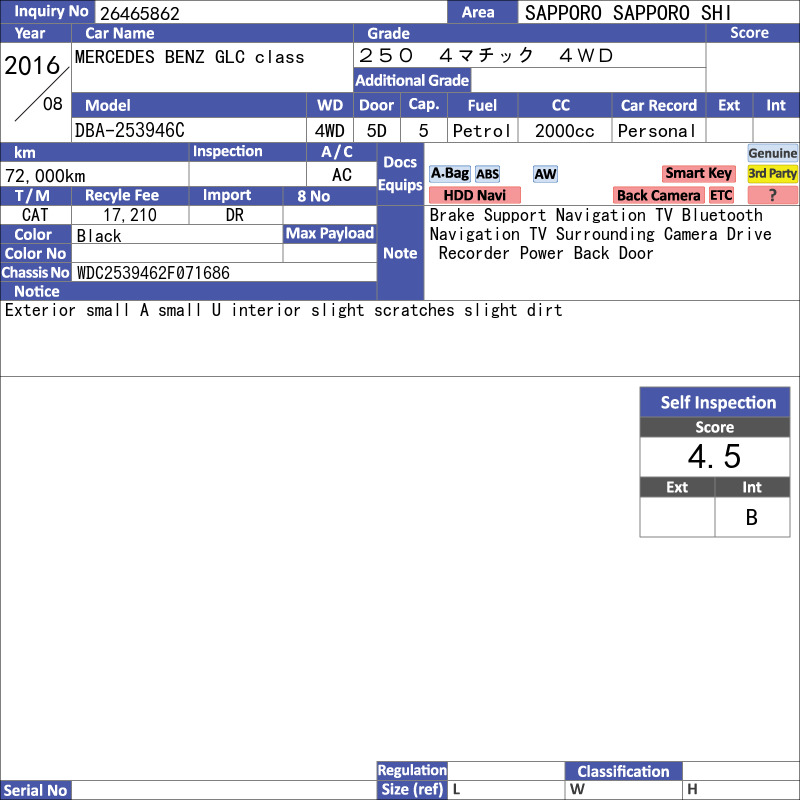This screenshot has width=800, height=800.
Task: Click area value SAPPORO SAPPORO SHI
Action: [x=628, y=13]
